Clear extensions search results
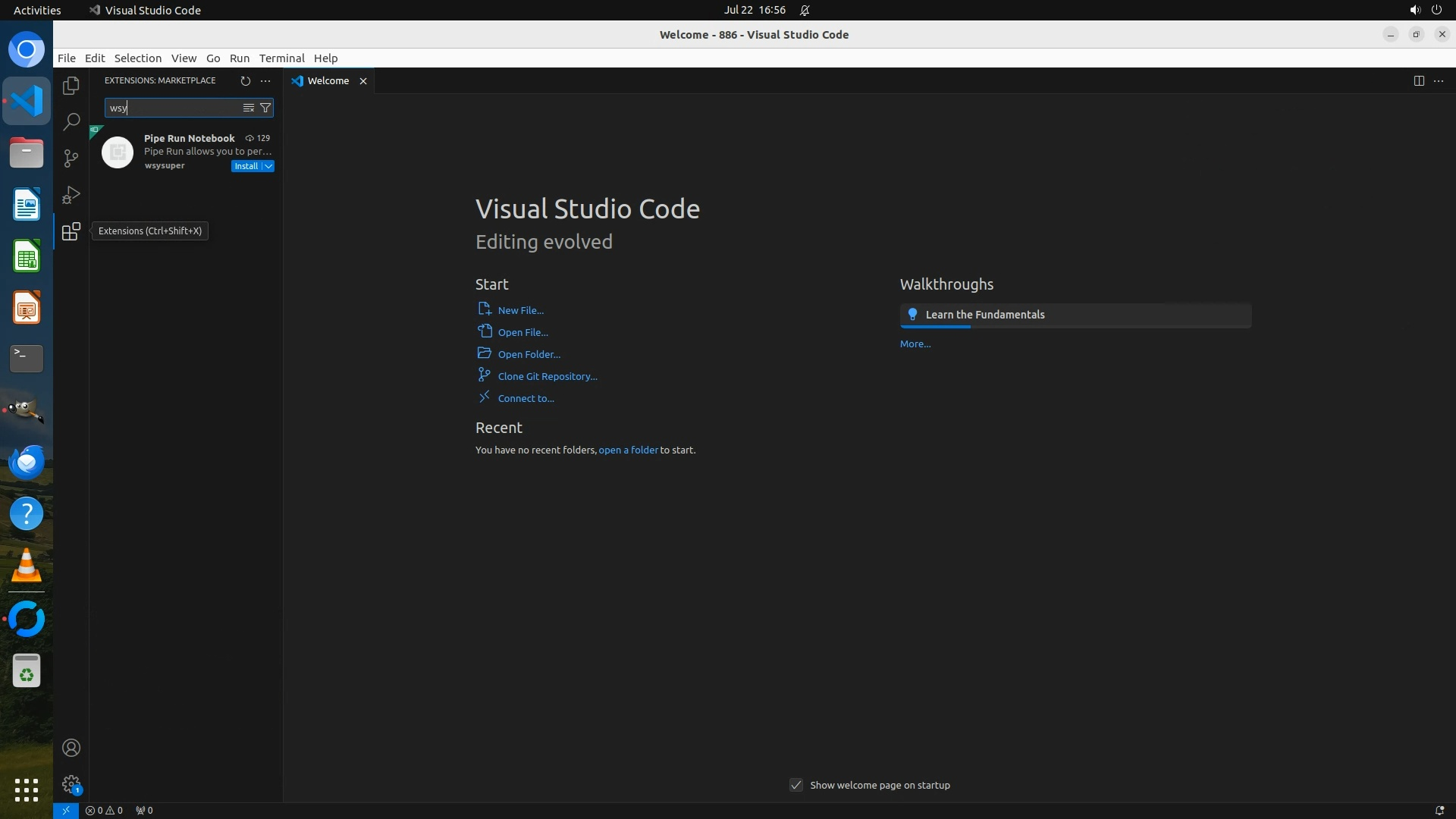This screenshot has height=819, width=1456. (248, 108)
